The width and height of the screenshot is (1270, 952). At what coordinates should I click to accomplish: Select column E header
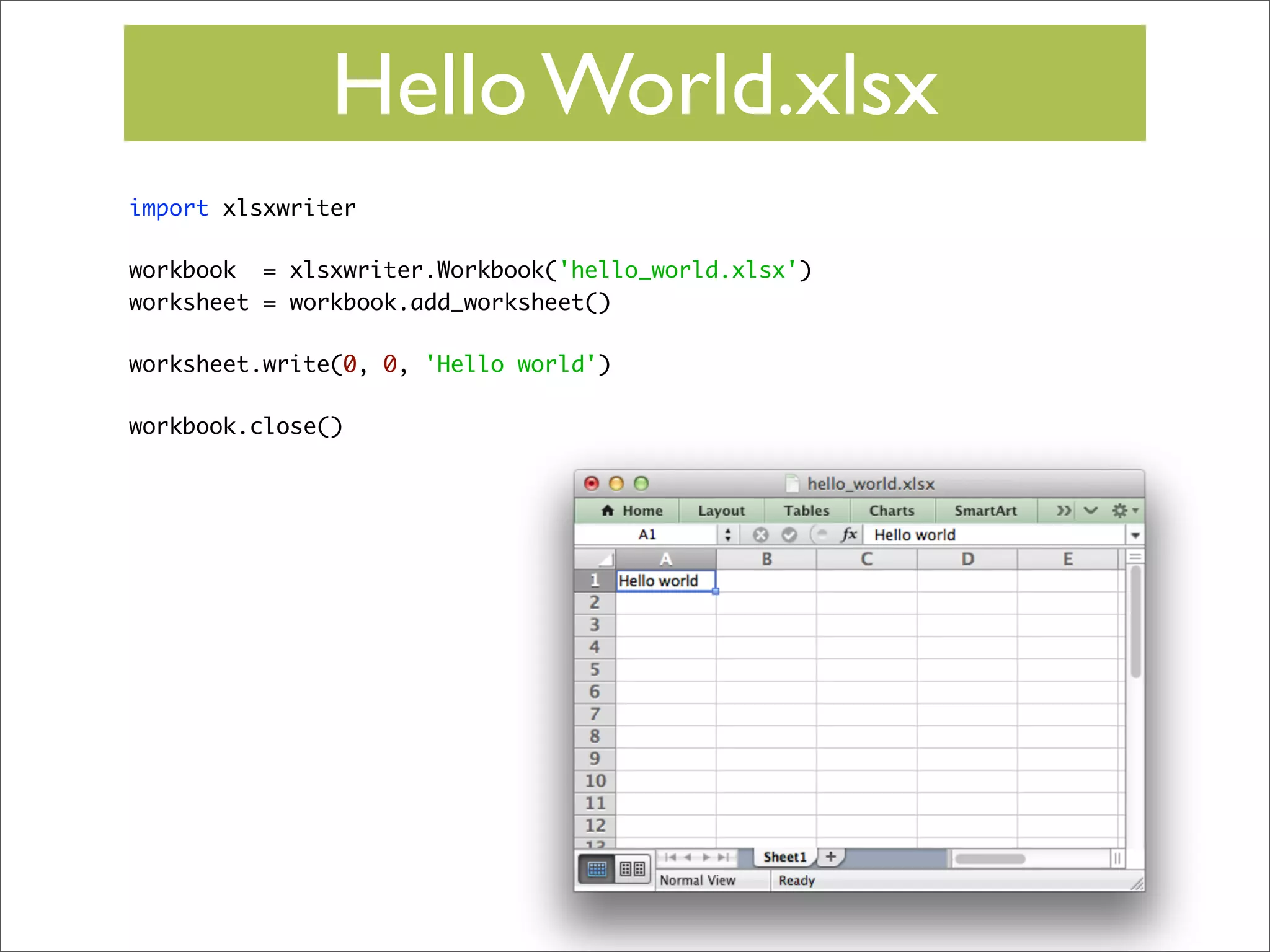click(x=1068, y=559)
